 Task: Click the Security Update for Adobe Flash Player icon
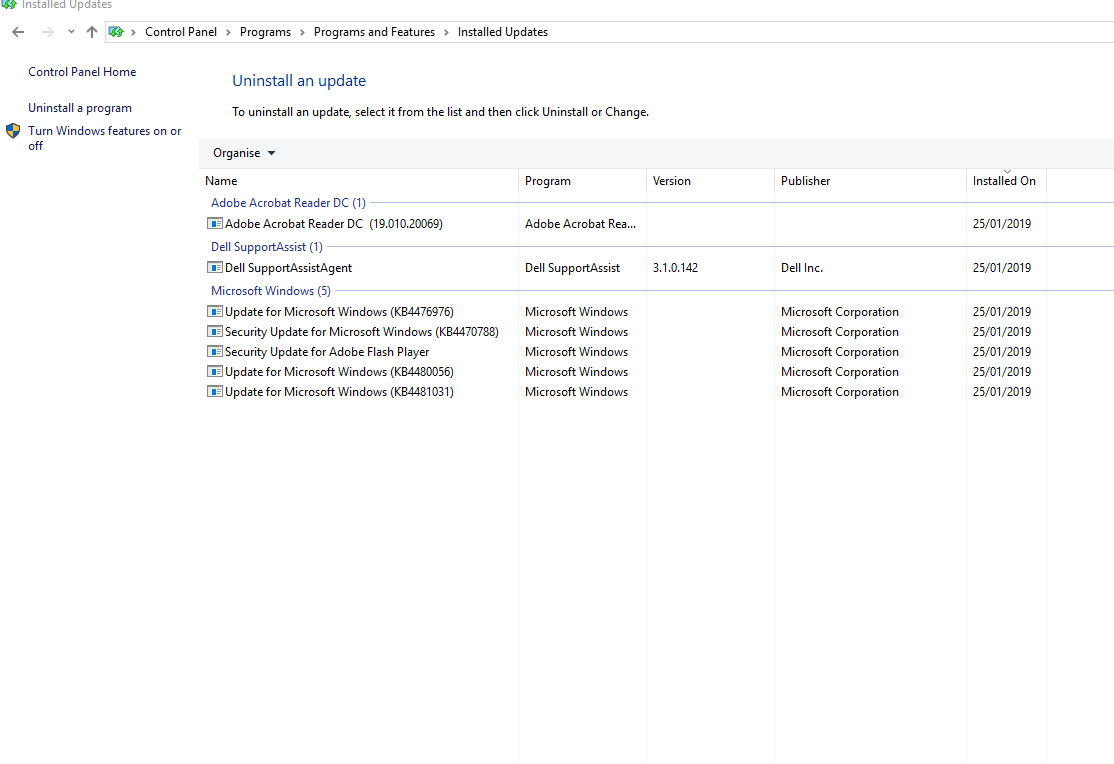coord(214,351)
